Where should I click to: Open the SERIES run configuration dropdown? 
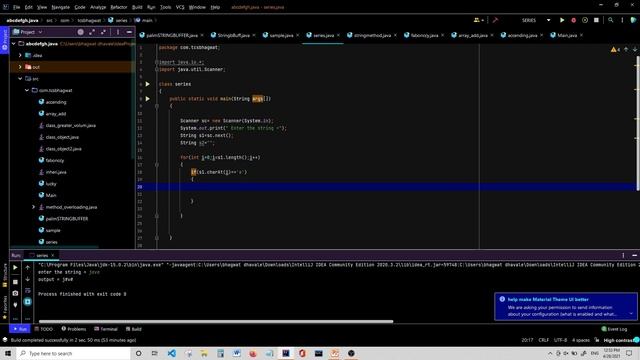(536, 20)
